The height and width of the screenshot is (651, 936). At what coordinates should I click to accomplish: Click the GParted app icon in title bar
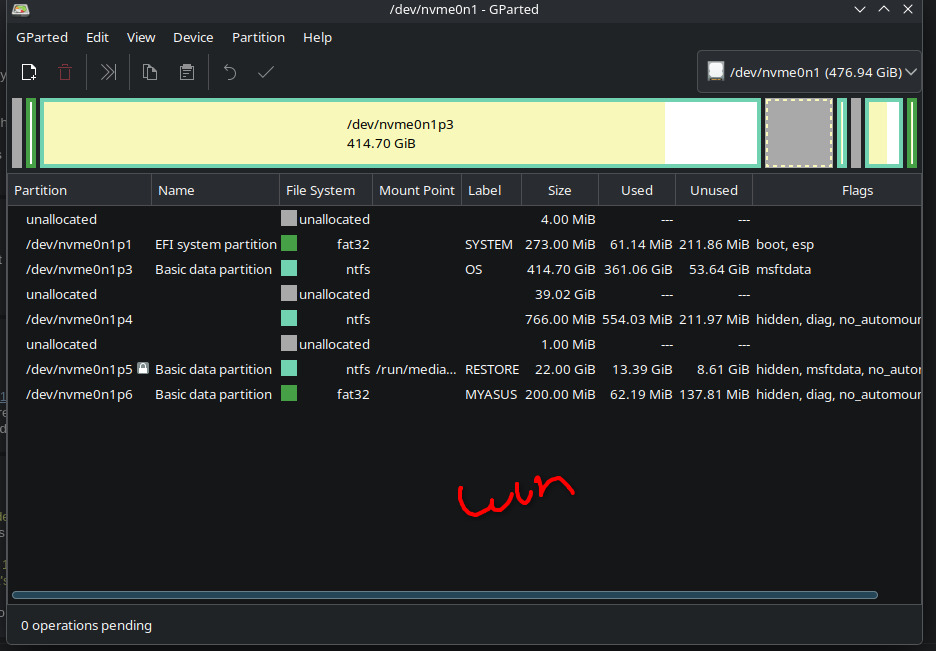(x=21, y=10)
